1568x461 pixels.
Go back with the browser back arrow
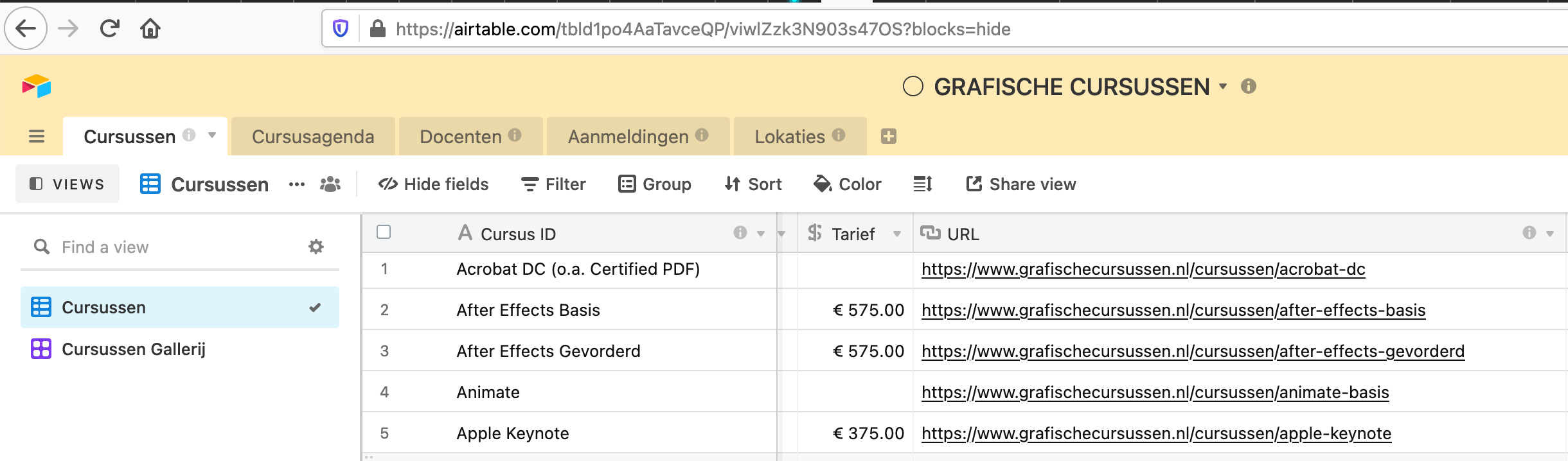pyautogui.click(x=26, y=28)
